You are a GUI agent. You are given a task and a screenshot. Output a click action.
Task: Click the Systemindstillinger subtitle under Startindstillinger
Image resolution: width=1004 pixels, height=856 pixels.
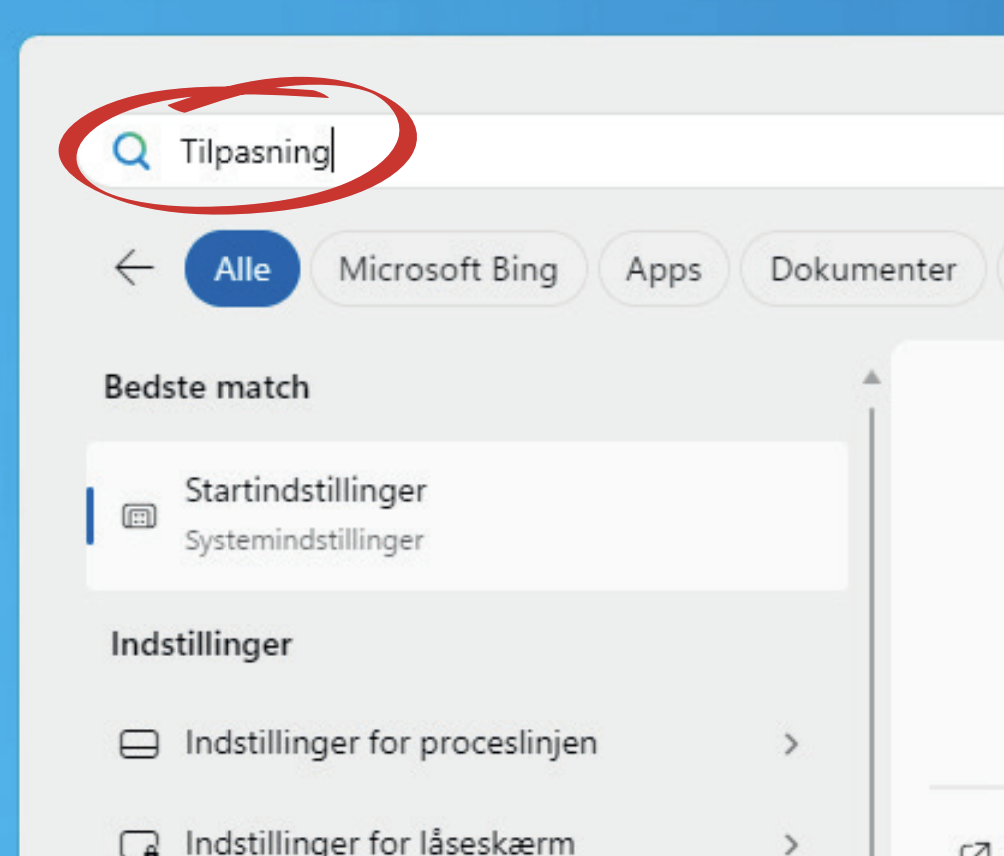(x=304, y=541)
